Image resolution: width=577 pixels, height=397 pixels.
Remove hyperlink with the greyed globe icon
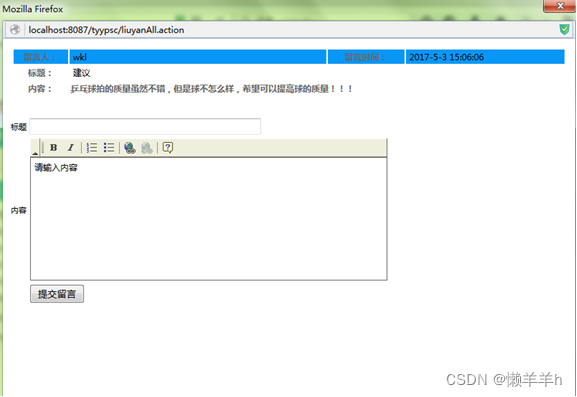(x=147, y=148)
